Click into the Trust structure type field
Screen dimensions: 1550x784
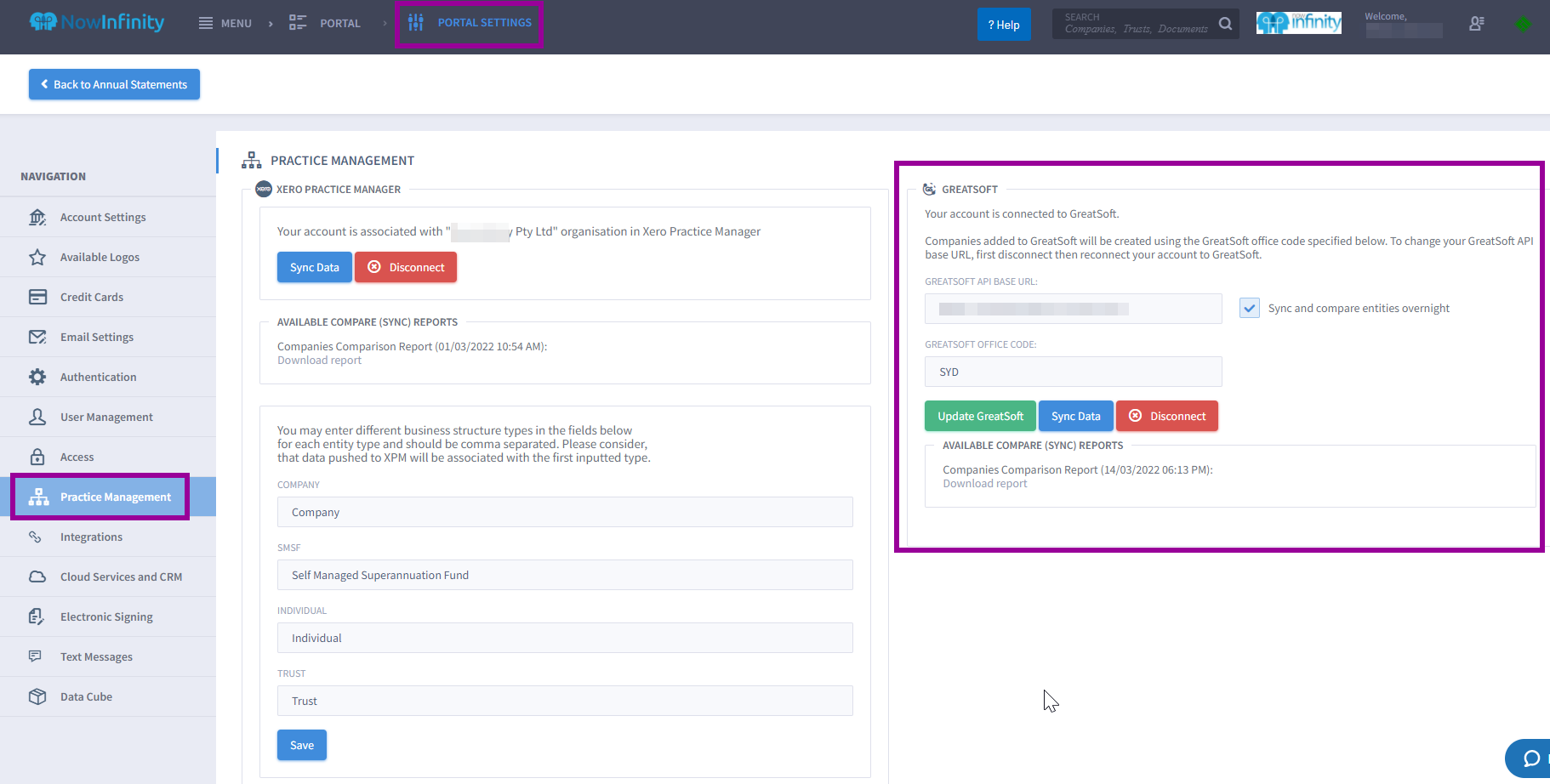coord(565,701)
